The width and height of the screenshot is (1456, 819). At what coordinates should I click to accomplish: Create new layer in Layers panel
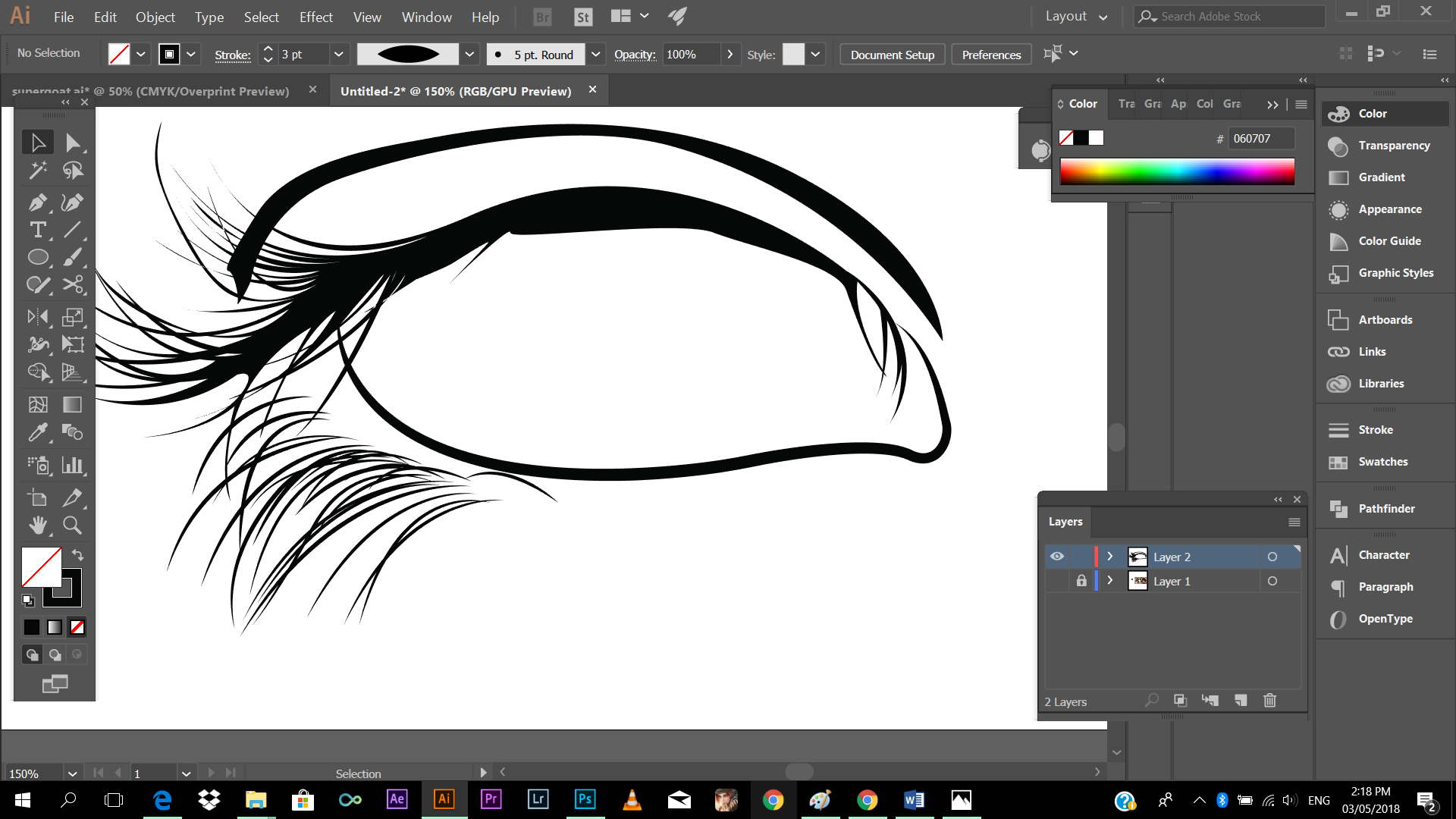tap(1241, 700)
